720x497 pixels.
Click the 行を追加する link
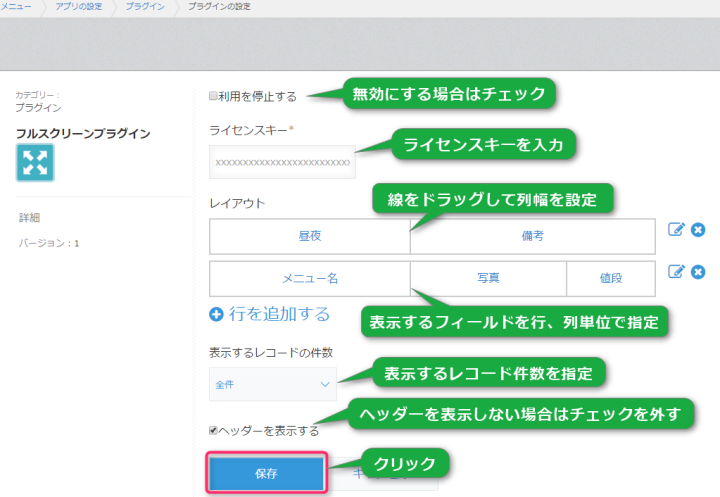point(279,314)
